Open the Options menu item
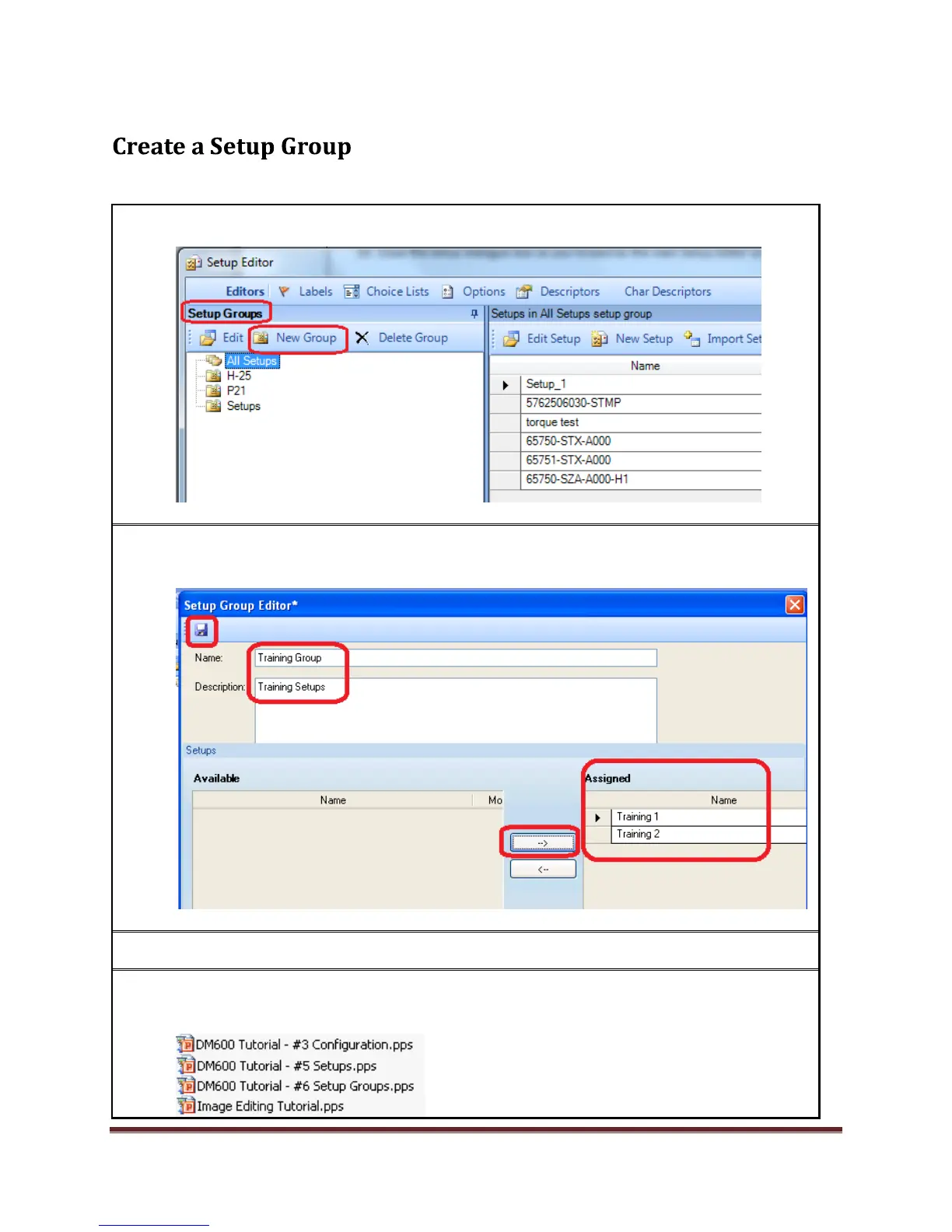The height and width of the screenshot is (1232, 952). coord(484,292)
